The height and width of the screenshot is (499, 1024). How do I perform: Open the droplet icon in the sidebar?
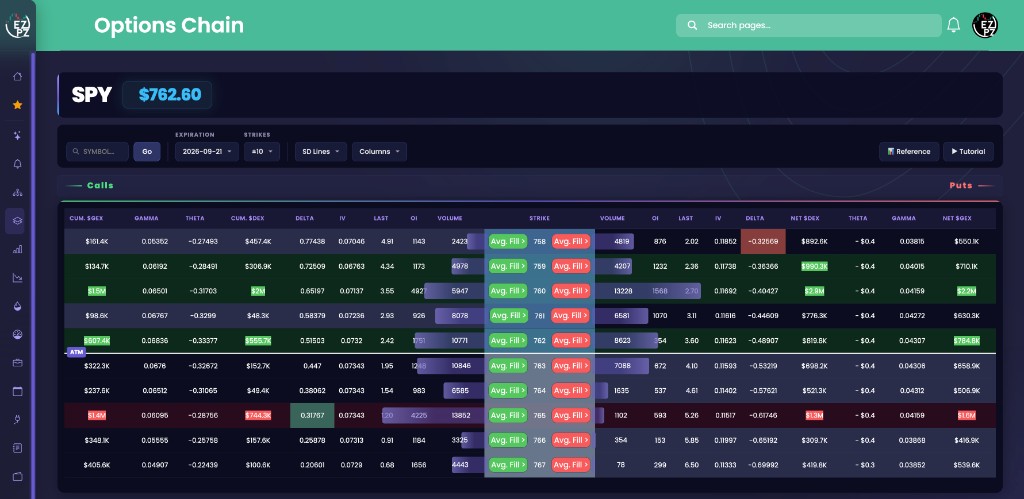[18, 306]
